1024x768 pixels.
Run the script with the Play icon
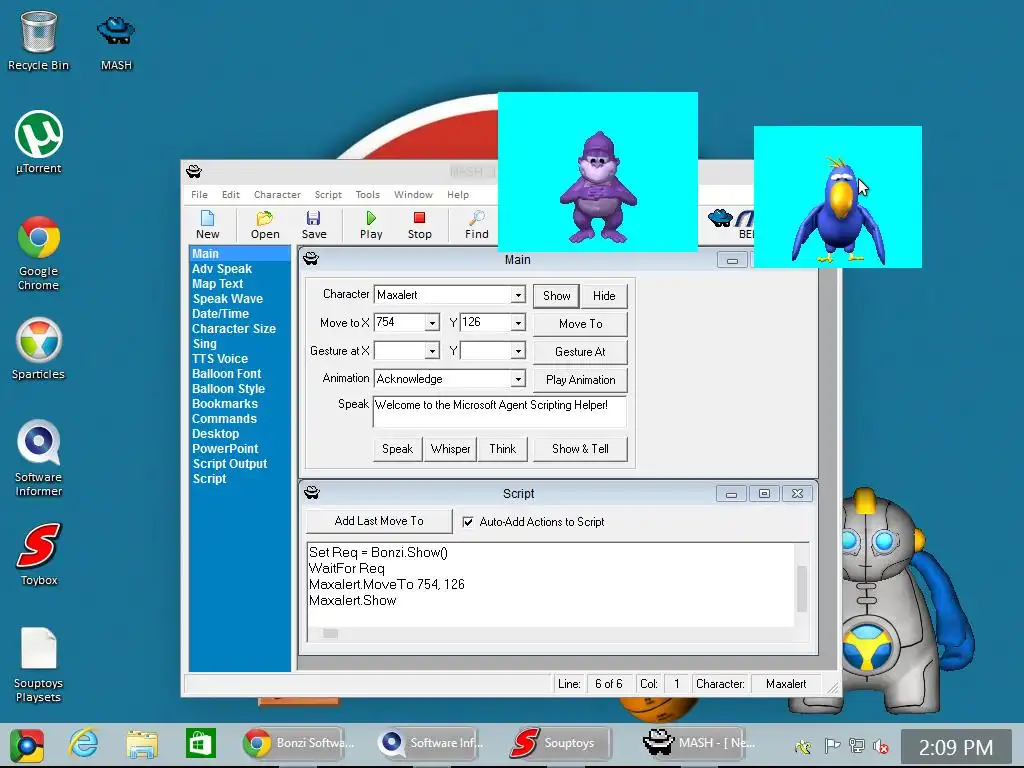[x=371, y=225]
